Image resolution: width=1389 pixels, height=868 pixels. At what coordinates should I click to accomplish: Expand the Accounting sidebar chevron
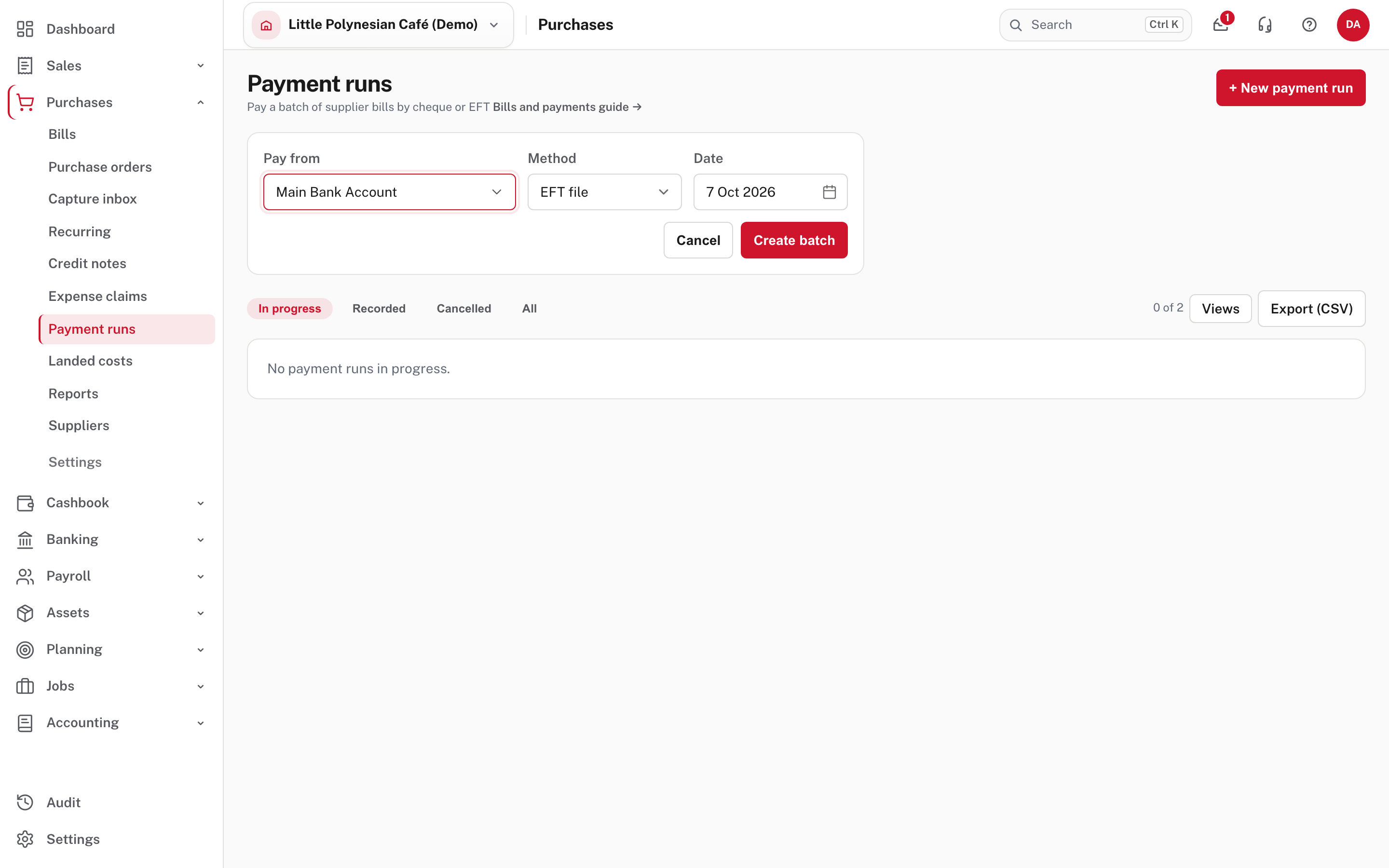tap(200, 723)
